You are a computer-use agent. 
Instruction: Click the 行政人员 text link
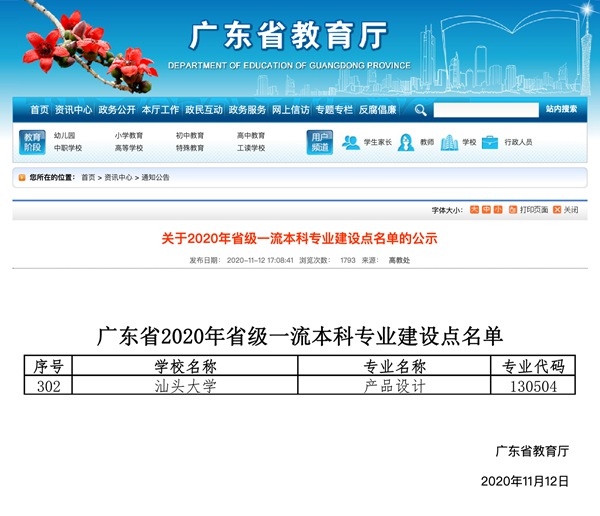coord(518,142)
